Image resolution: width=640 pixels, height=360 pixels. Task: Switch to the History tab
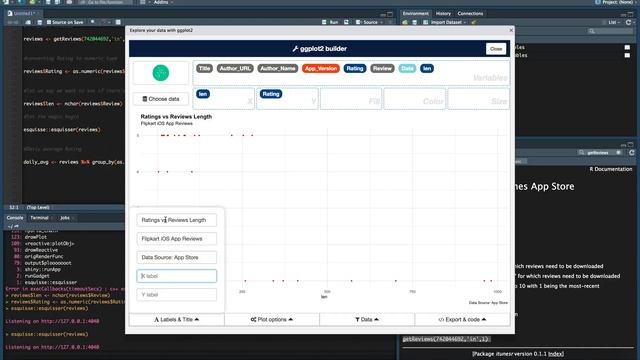443,13
